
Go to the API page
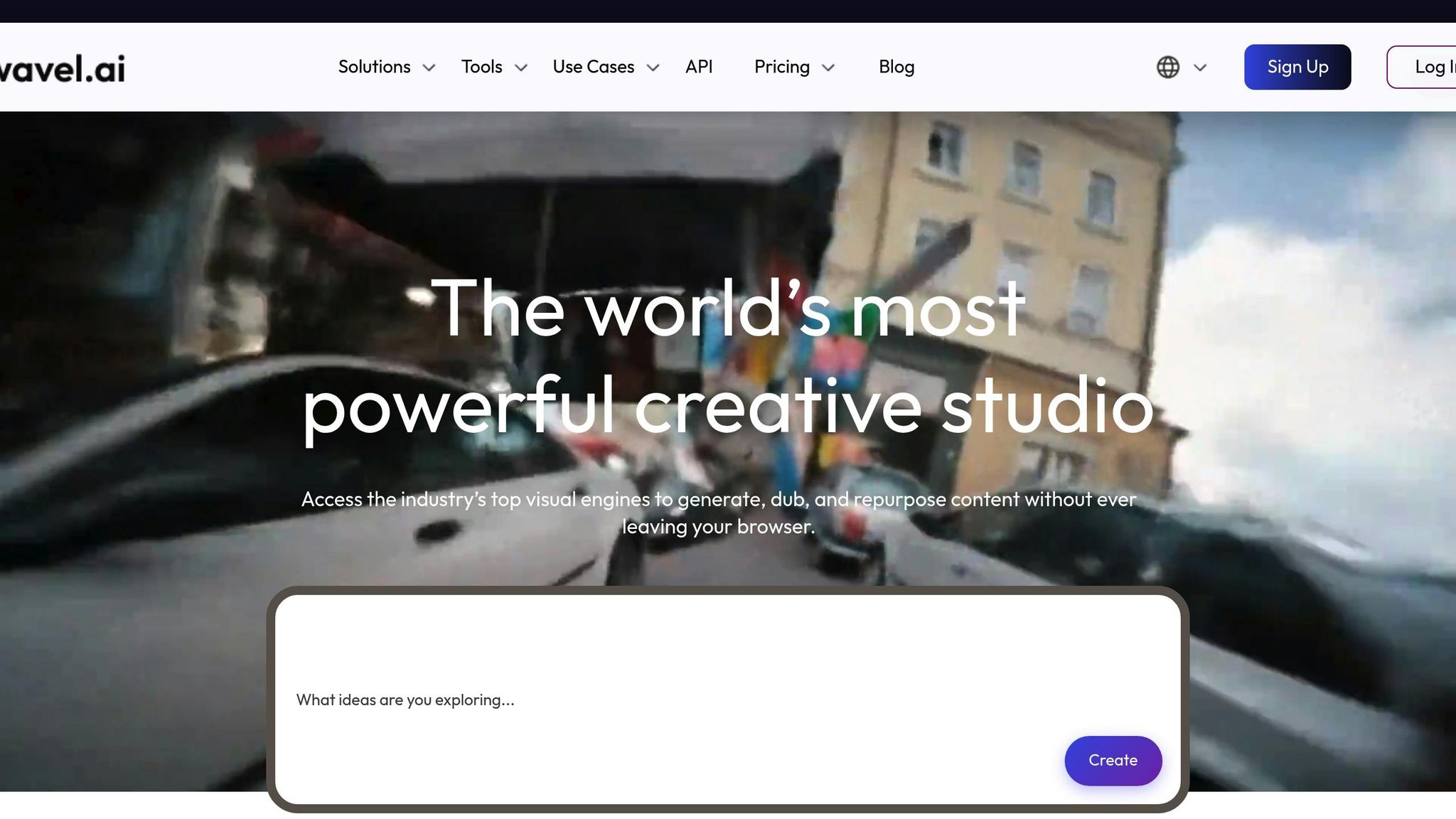pyautogui.click(x=698, y=67)
